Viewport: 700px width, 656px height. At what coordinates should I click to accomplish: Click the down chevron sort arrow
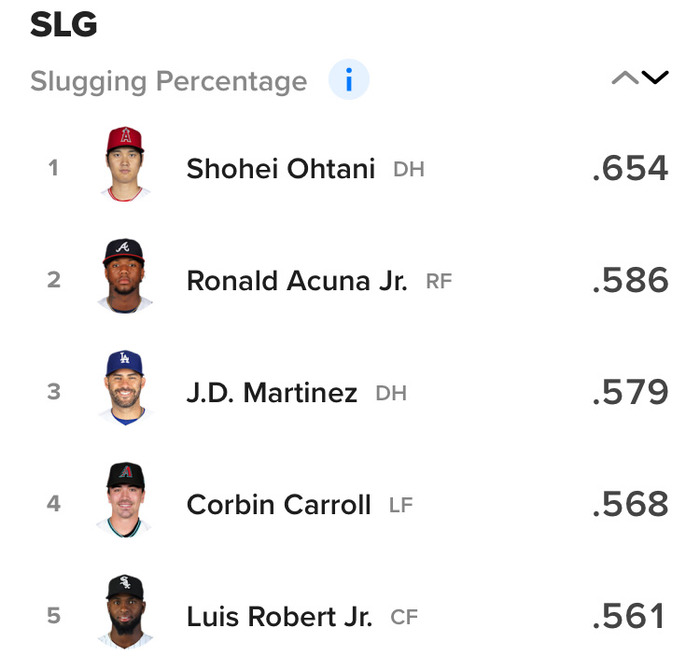pyautogui.click(x=655, y=78)
